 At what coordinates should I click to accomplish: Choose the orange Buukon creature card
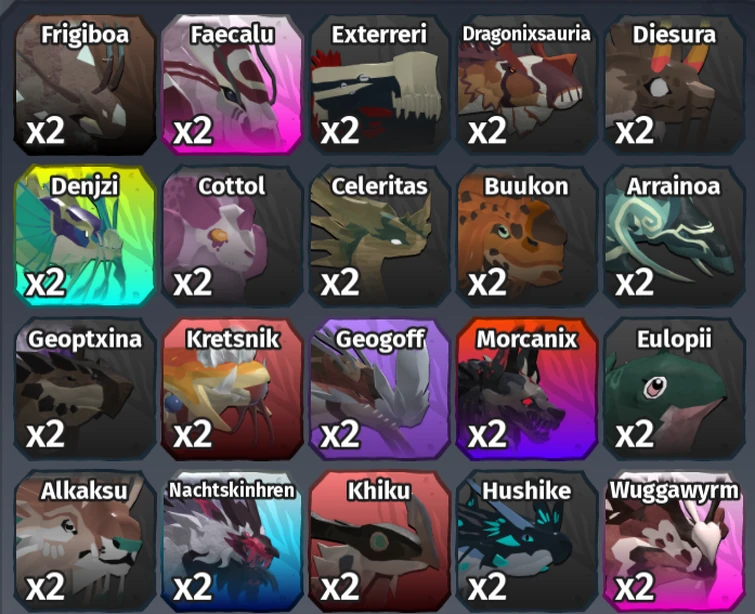[527, 236]
